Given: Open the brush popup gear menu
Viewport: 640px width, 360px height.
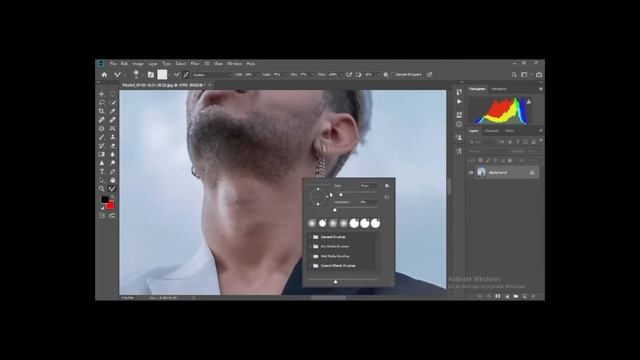Looking at the screenshot, I should tap(387, 186).
